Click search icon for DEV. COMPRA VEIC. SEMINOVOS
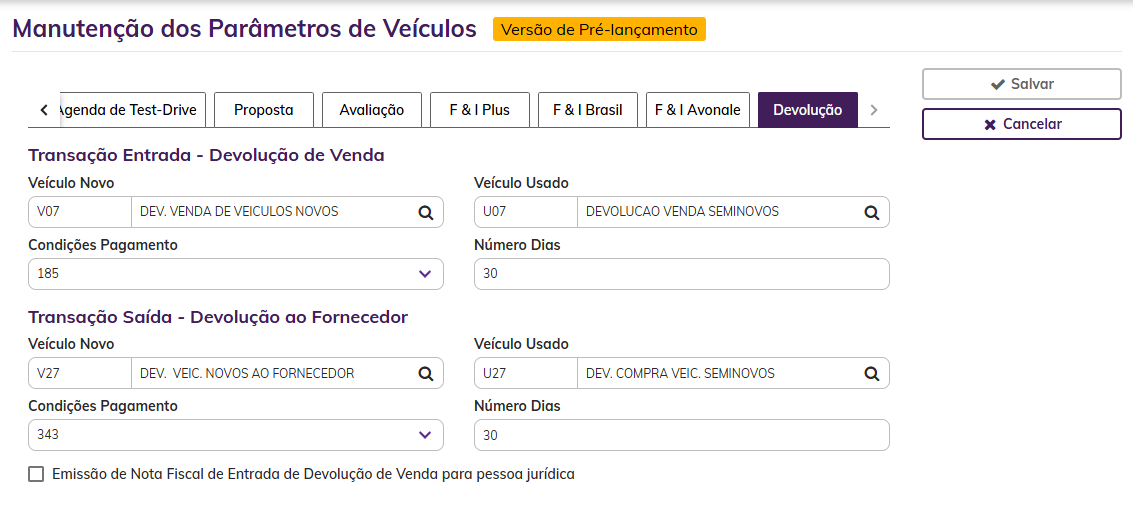1133x508 pixels. tap(871, 374)
